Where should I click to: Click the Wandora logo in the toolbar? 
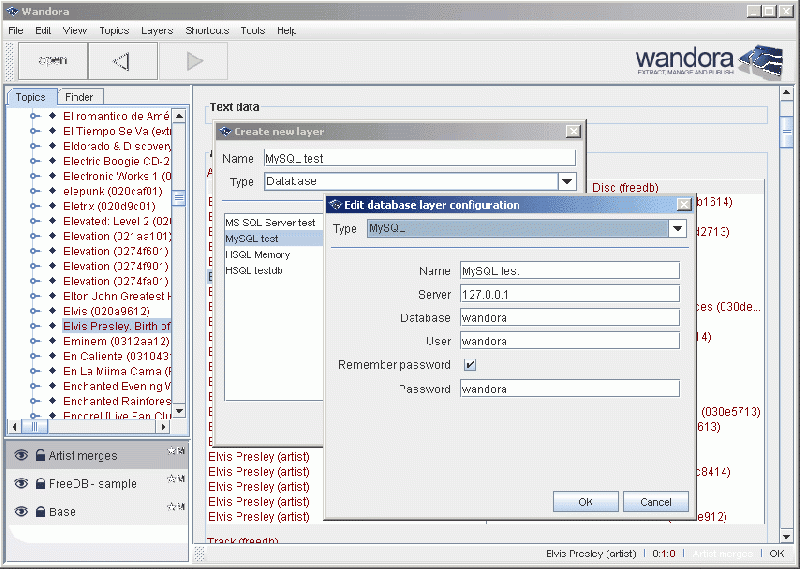pos(708,61)
